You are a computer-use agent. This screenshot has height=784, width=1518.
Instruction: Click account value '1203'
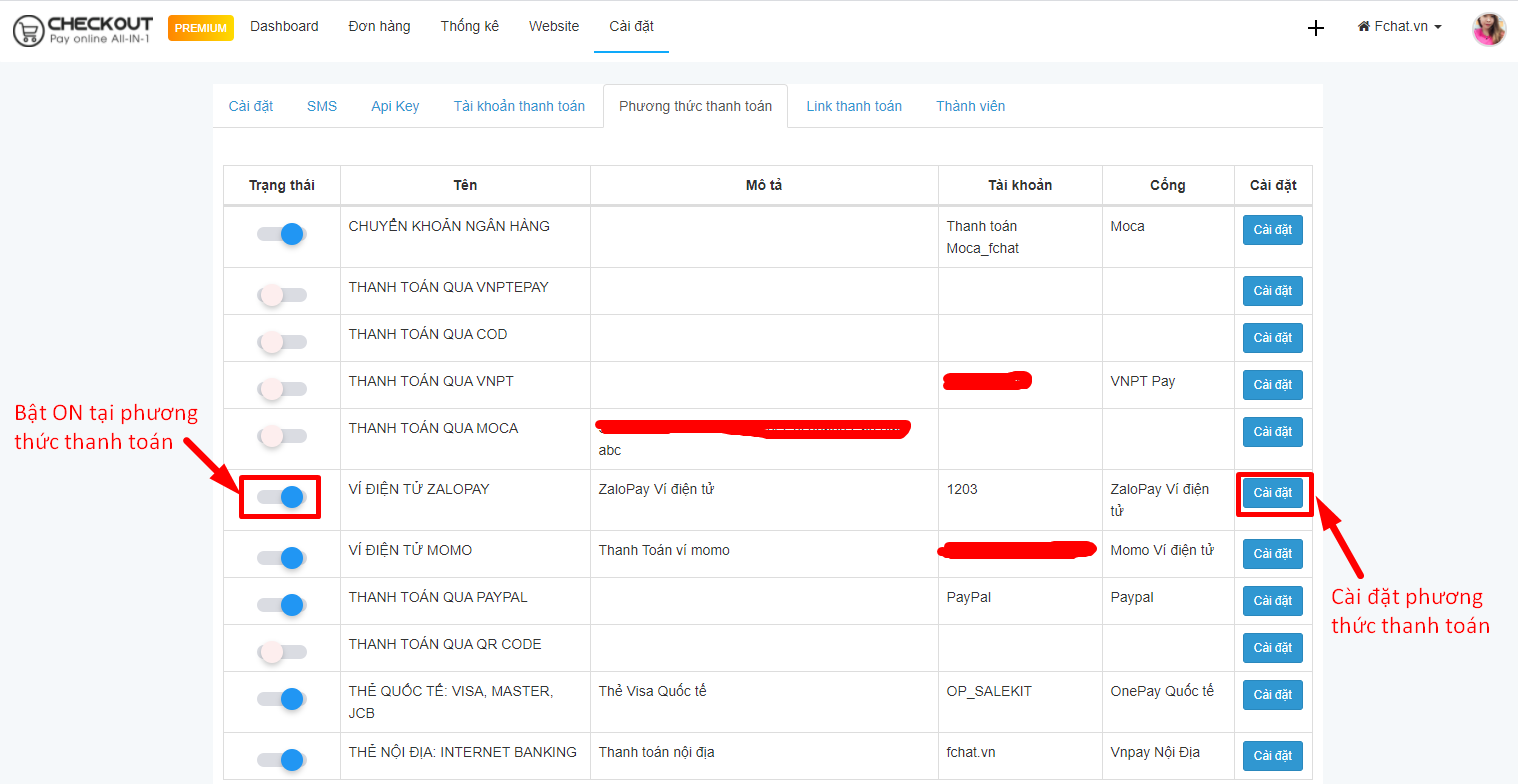(x=962, y=489)
